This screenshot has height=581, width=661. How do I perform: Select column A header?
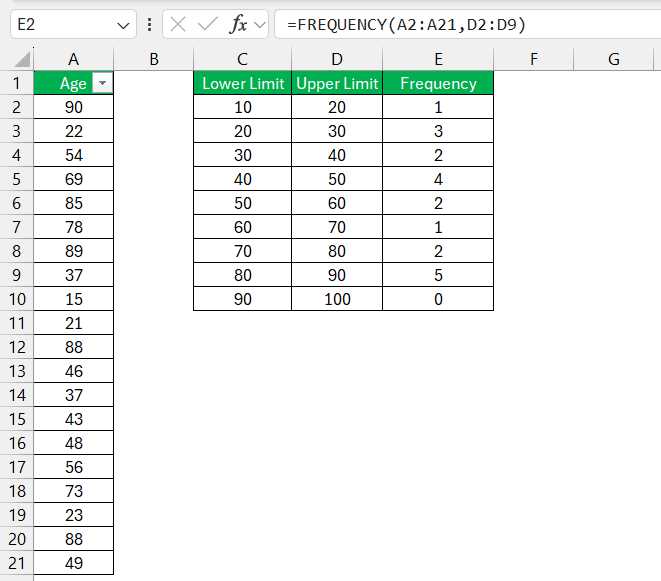click(x=73, y=59)
